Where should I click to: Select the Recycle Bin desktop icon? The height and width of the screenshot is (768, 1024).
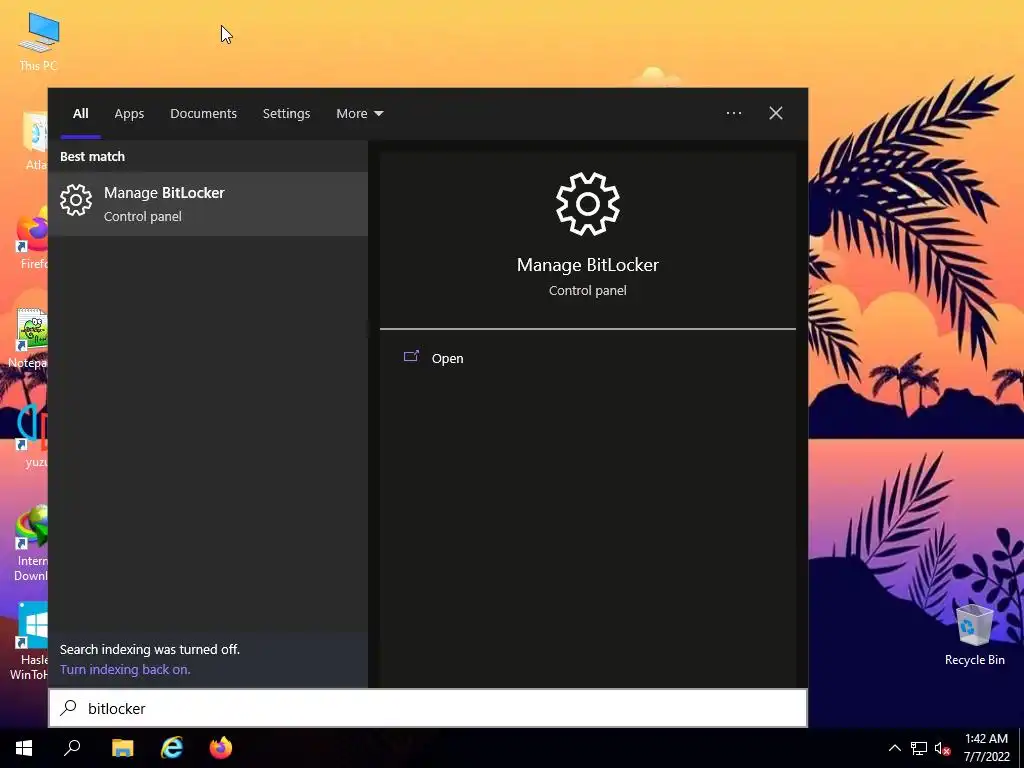pyautogui.click(x=974, y=635)
